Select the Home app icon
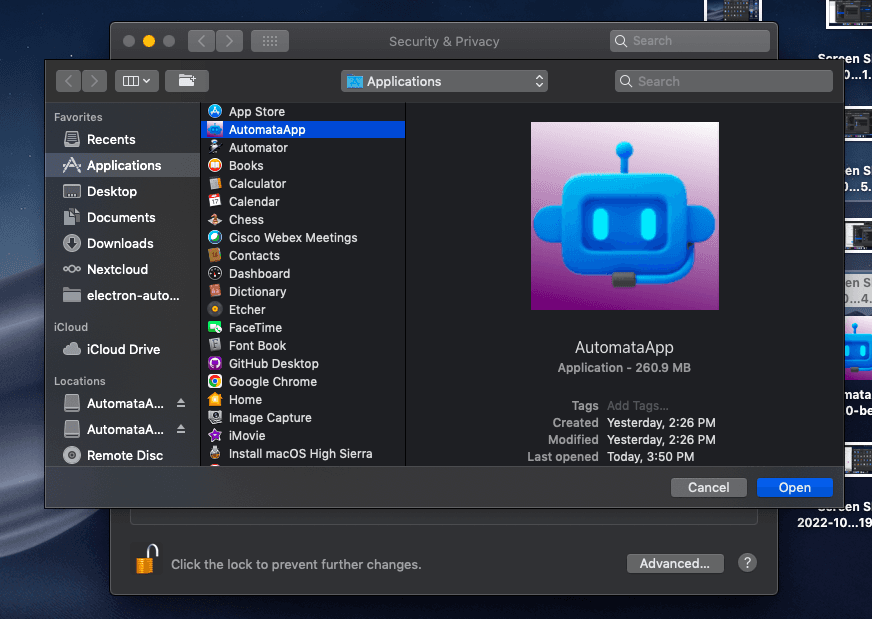Viewport: 872px width, 619px height. [x=215, y=399]
